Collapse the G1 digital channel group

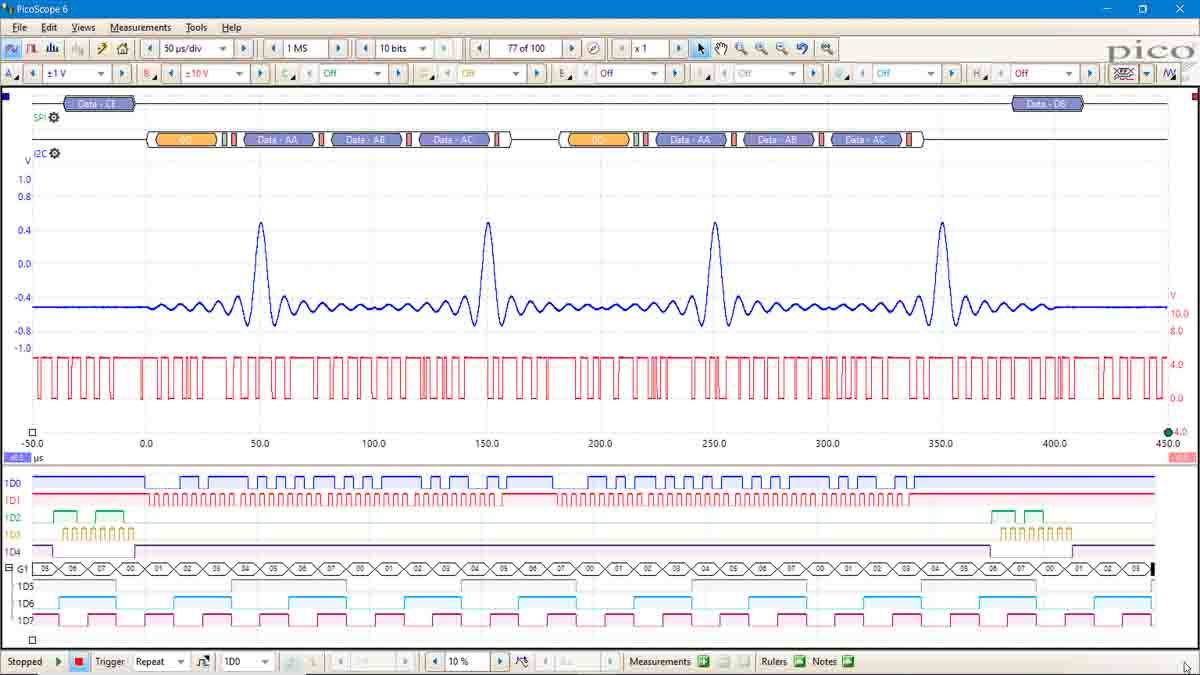click(9, 568)
